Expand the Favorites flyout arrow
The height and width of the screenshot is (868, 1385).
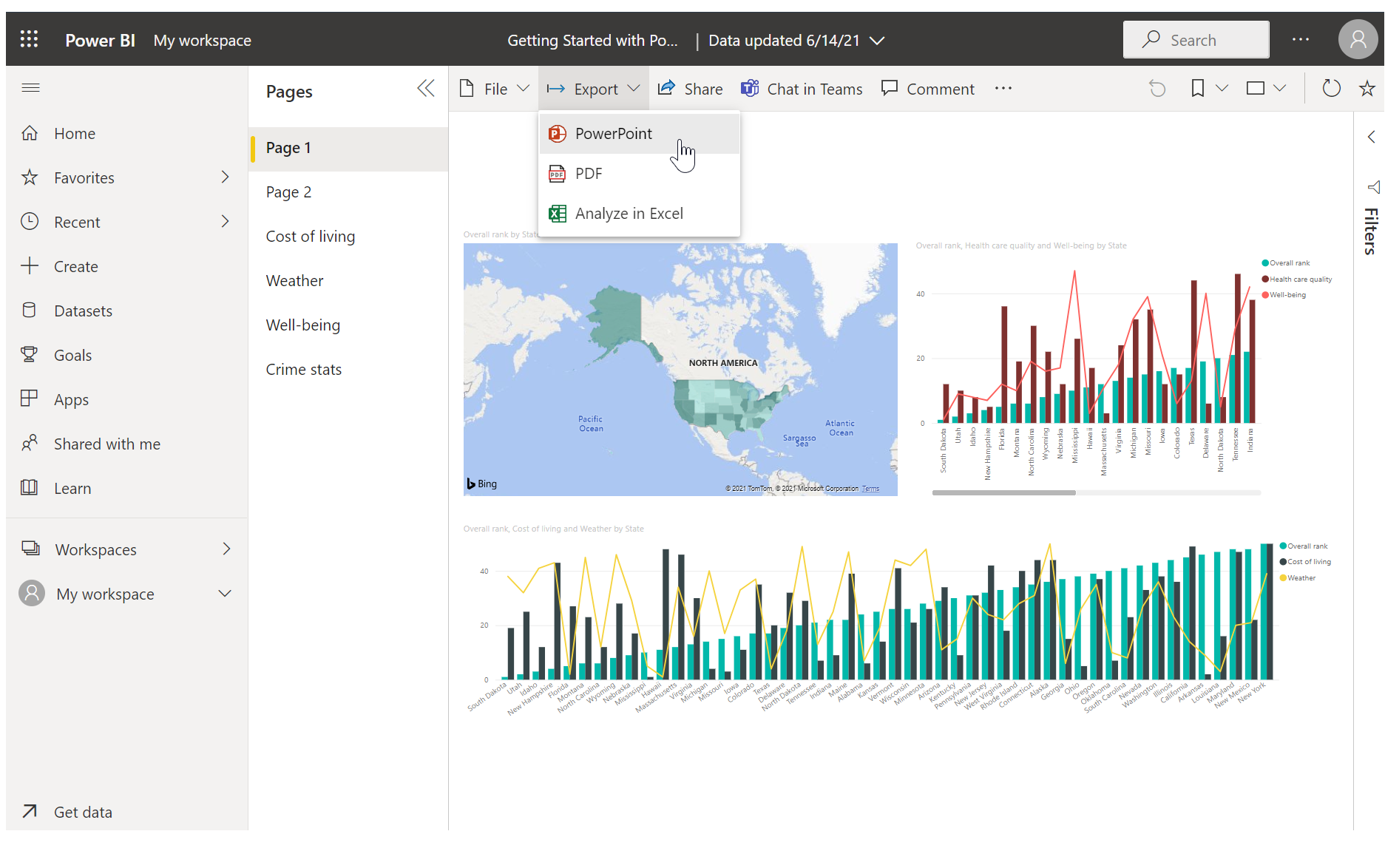point(226,177)
